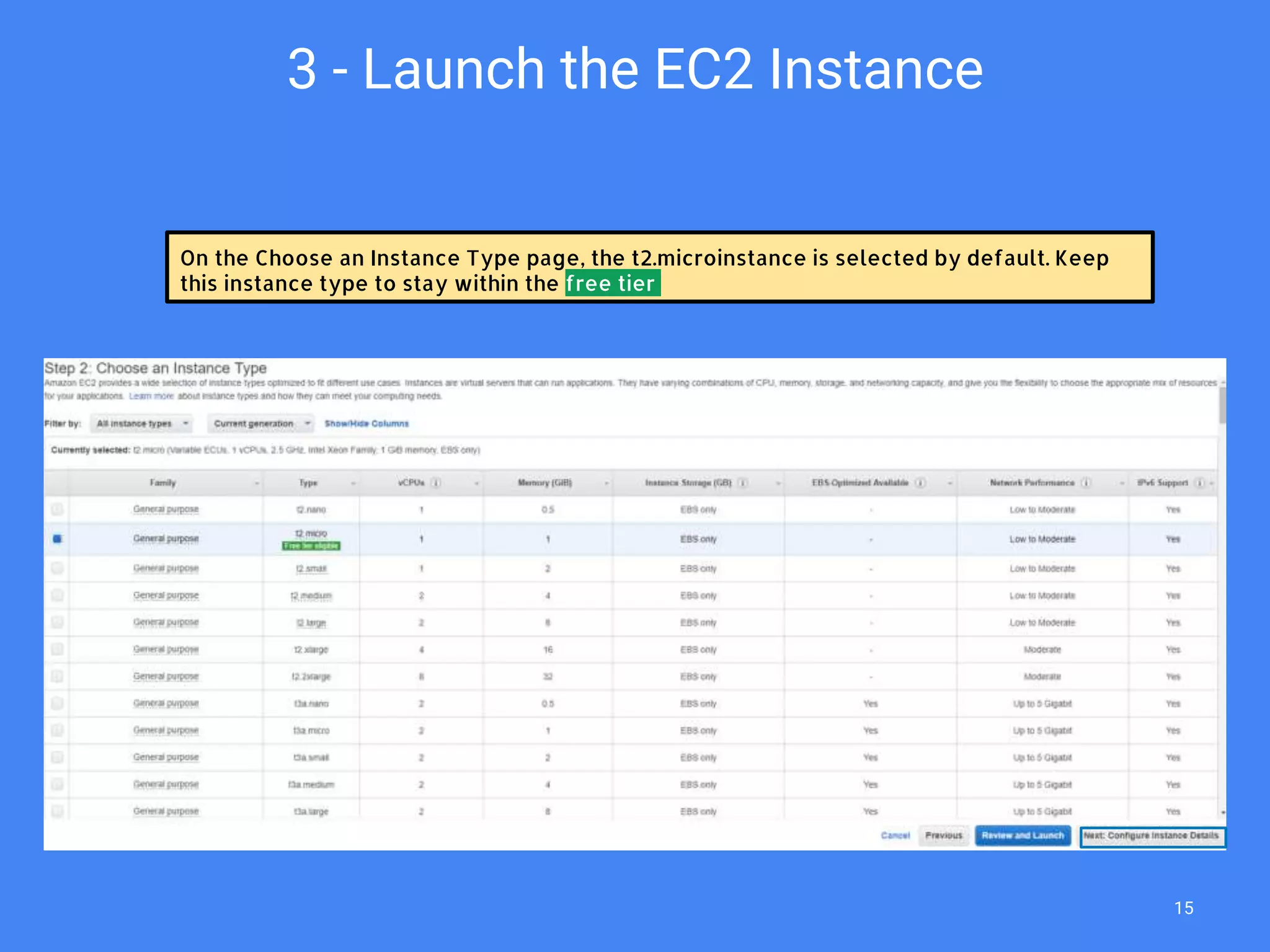Screen dimensions: 1270x952
Task: Click the t2.xlarge type cell
Action: click(311, 650)
